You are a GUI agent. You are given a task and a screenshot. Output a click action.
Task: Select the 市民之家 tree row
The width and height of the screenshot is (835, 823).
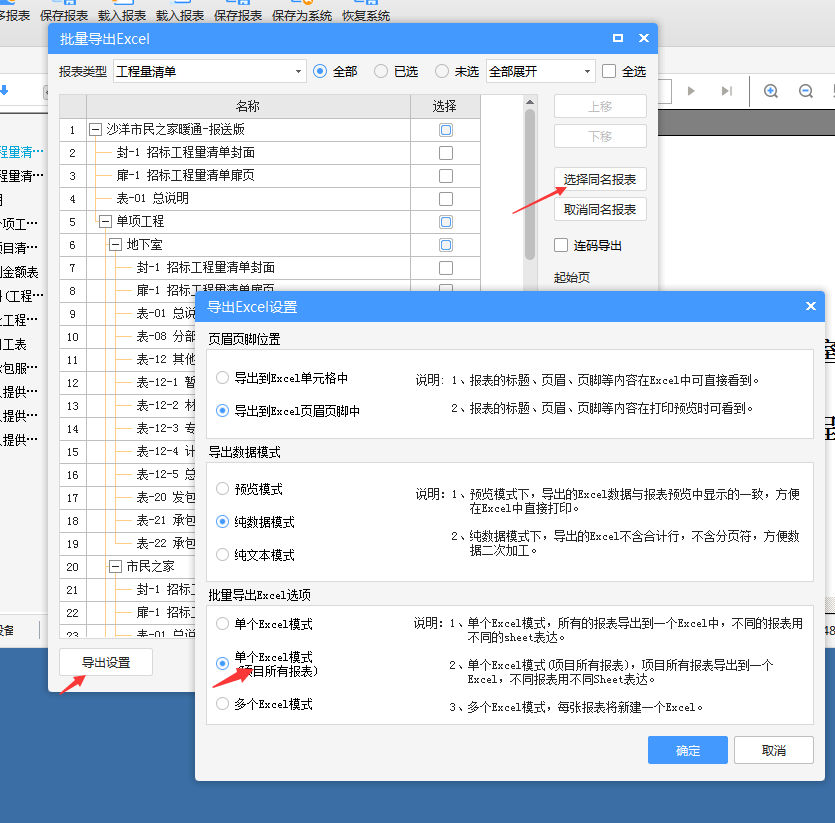pyautogui.click(x=150, y=566)
